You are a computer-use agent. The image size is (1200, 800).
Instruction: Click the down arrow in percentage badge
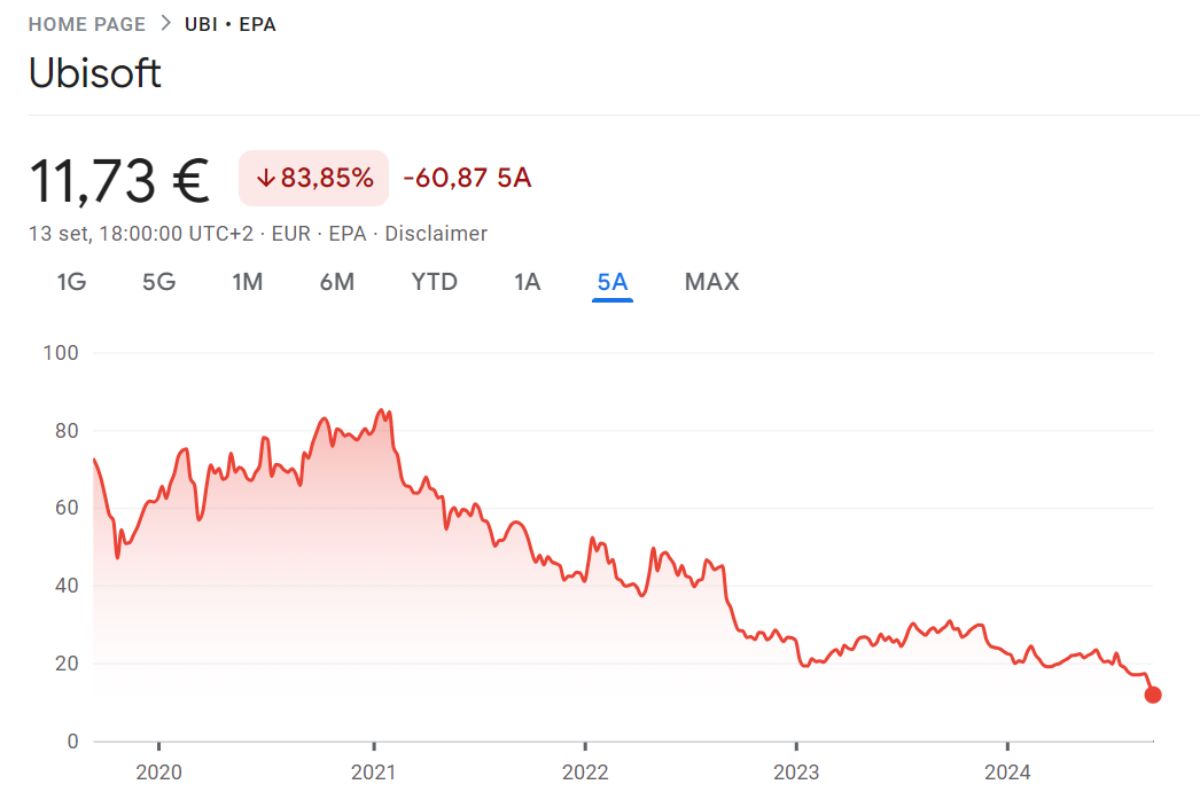pyautogui.click(x=265, y=179)
